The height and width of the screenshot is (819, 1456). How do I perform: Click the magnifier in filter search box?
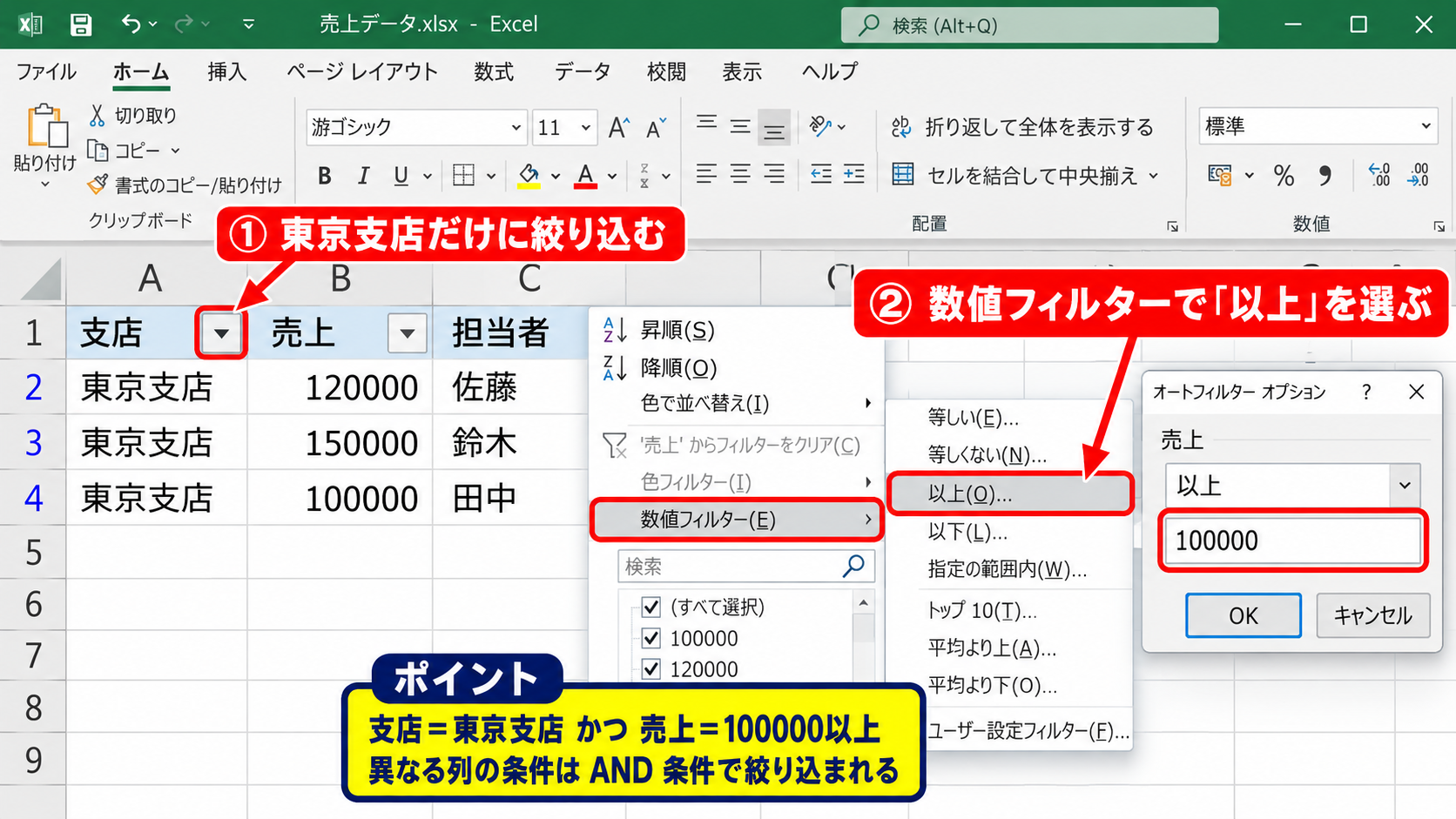(x=853, y=566)
